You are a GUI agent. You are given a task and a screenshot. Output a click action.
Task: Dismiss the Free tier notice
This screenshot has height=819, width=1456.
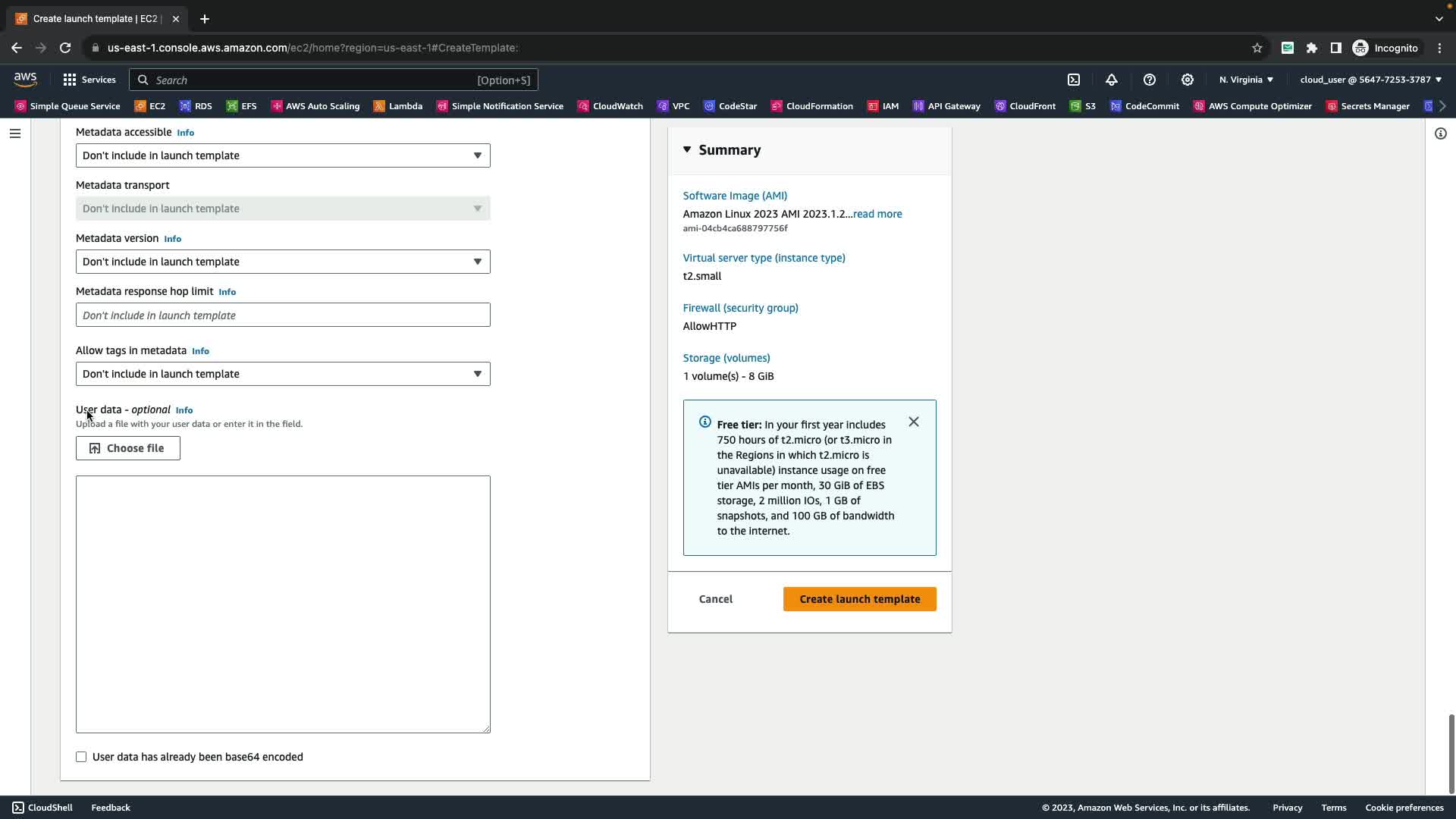pyautogui.click(x=914, y=422)
